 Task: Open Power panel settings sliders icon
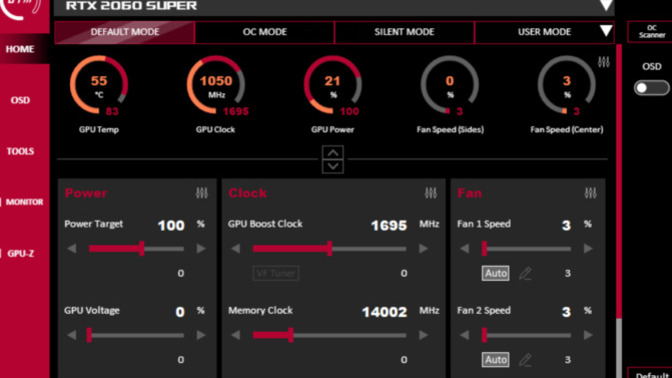click(x=201, y=193)
